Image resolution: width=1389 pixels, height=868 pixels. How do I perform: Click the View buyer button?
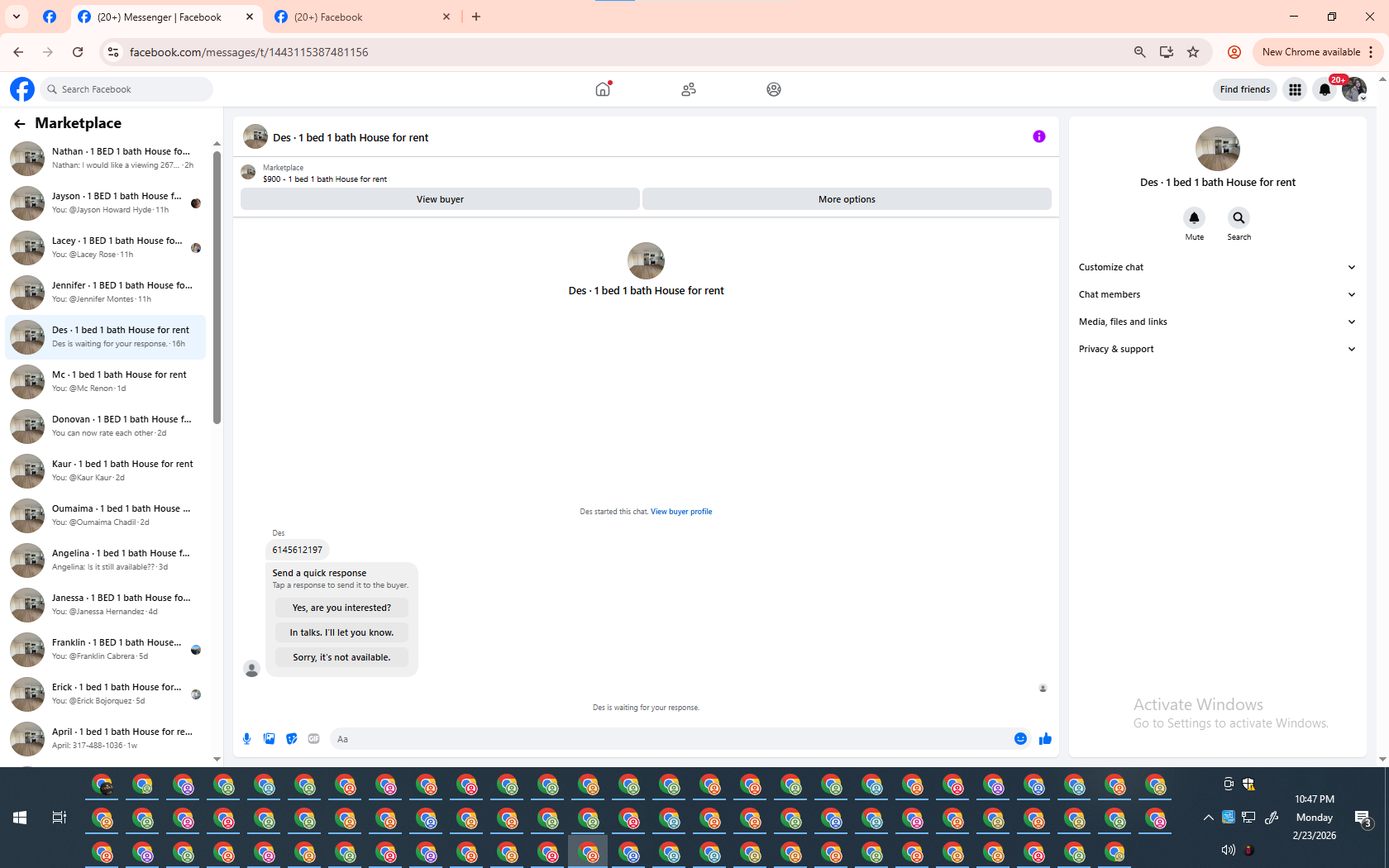(440, 199)
